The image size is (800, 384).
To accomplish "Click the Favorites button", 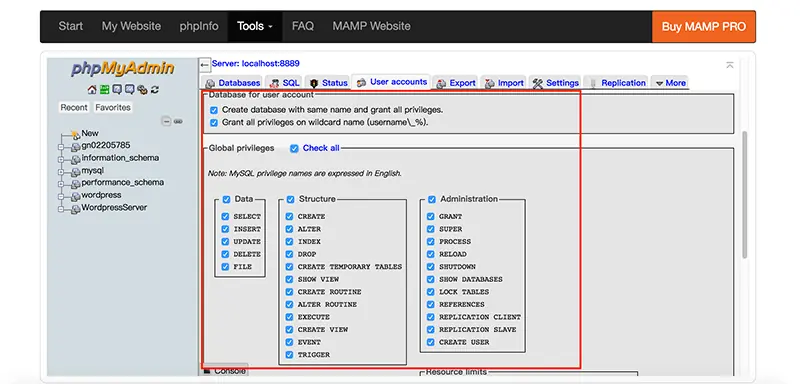I will coord(113,107).
